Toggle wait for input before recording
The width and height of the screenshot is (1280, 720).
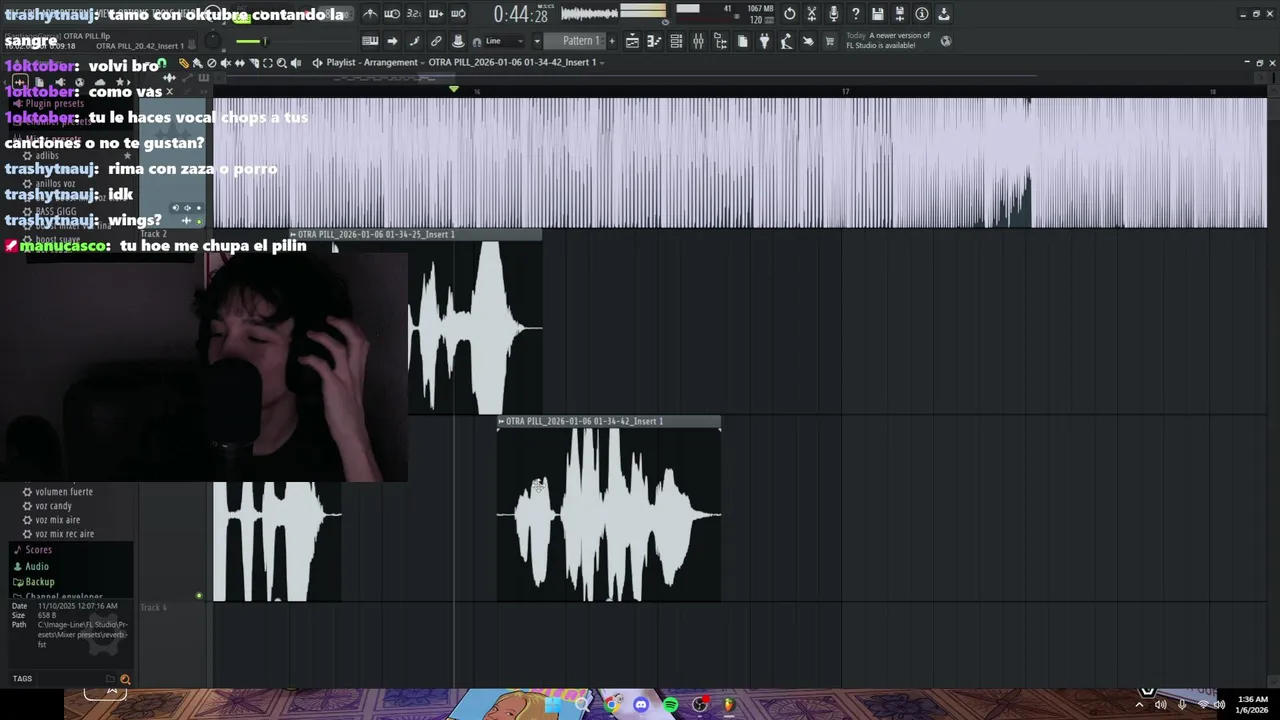pyautogui.click(x=392, y=14)
